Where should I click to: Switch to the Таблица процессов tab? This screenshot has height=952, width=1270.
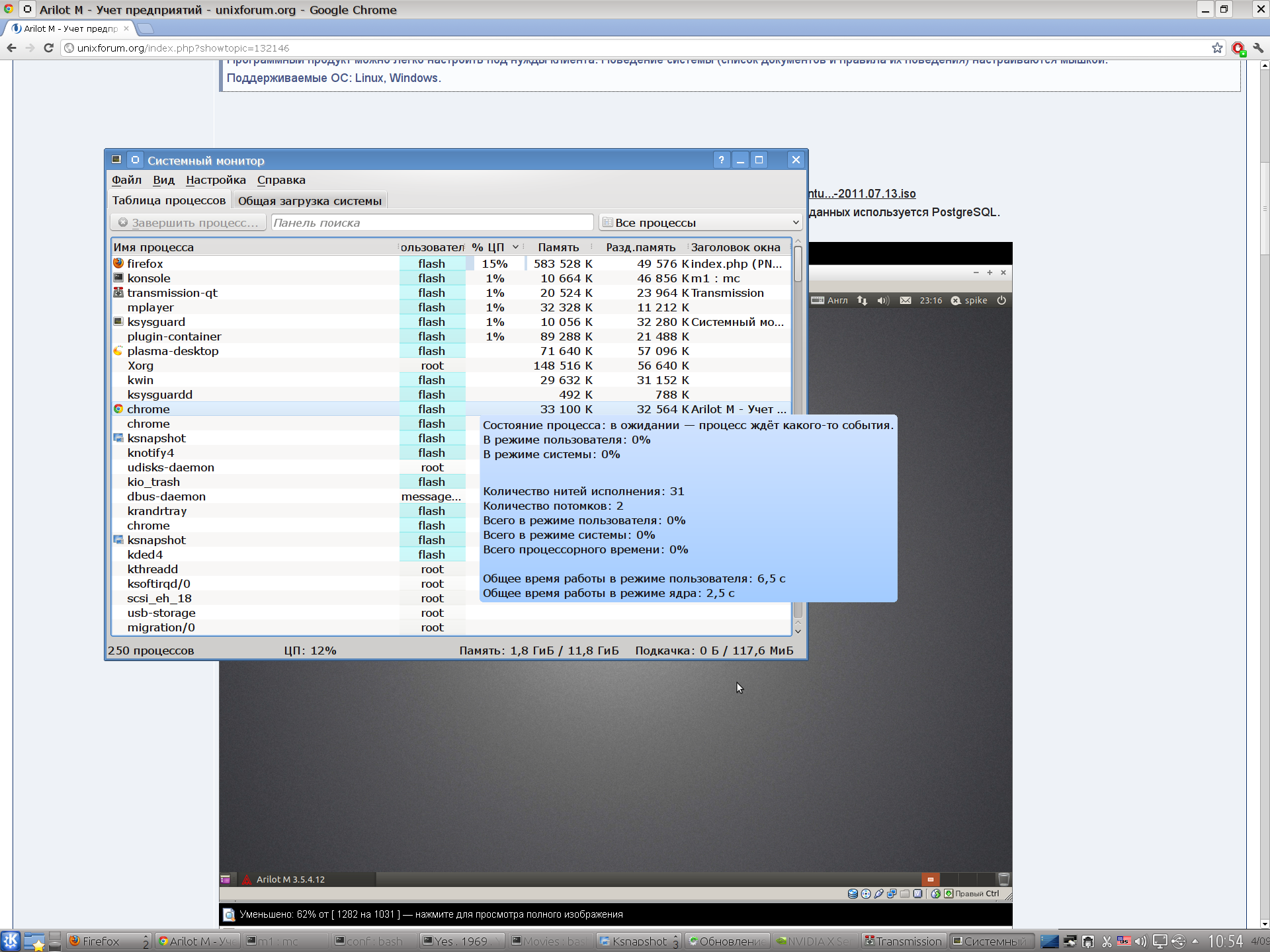point(169,200)
